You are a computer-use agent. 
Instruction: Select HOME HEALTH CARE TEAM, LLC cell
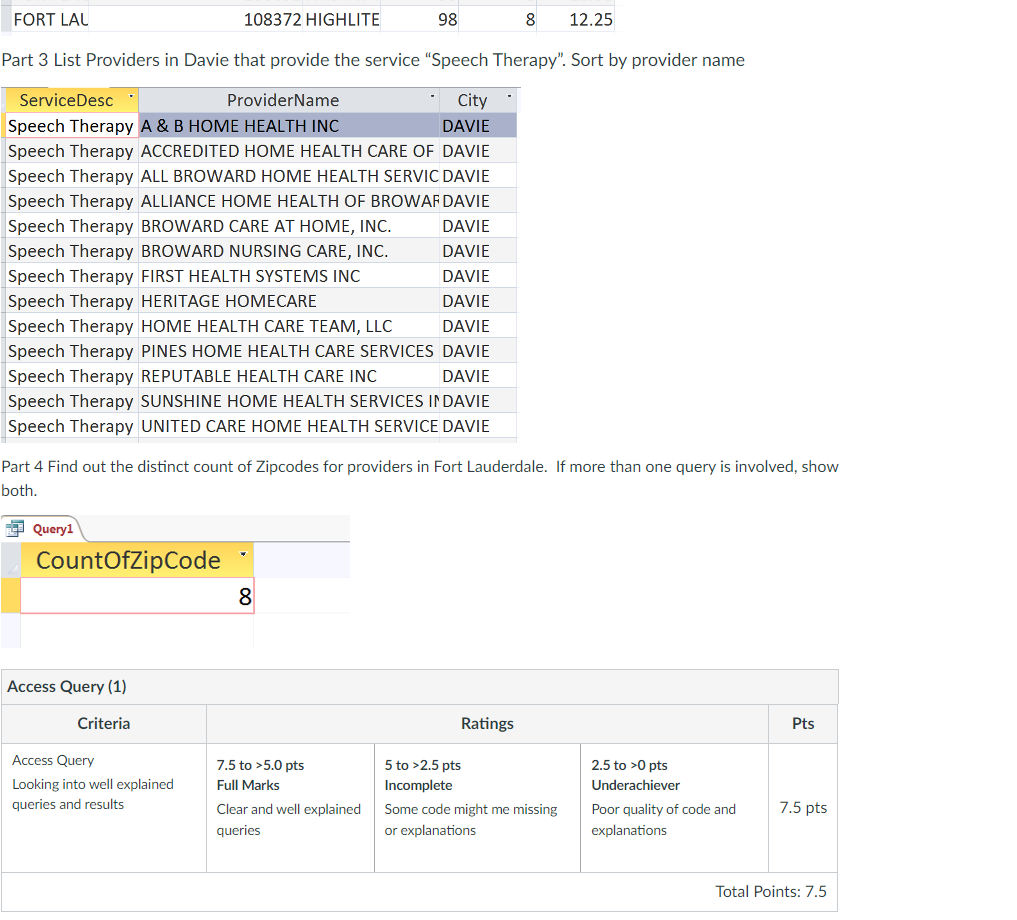click(x=289, y=326)
